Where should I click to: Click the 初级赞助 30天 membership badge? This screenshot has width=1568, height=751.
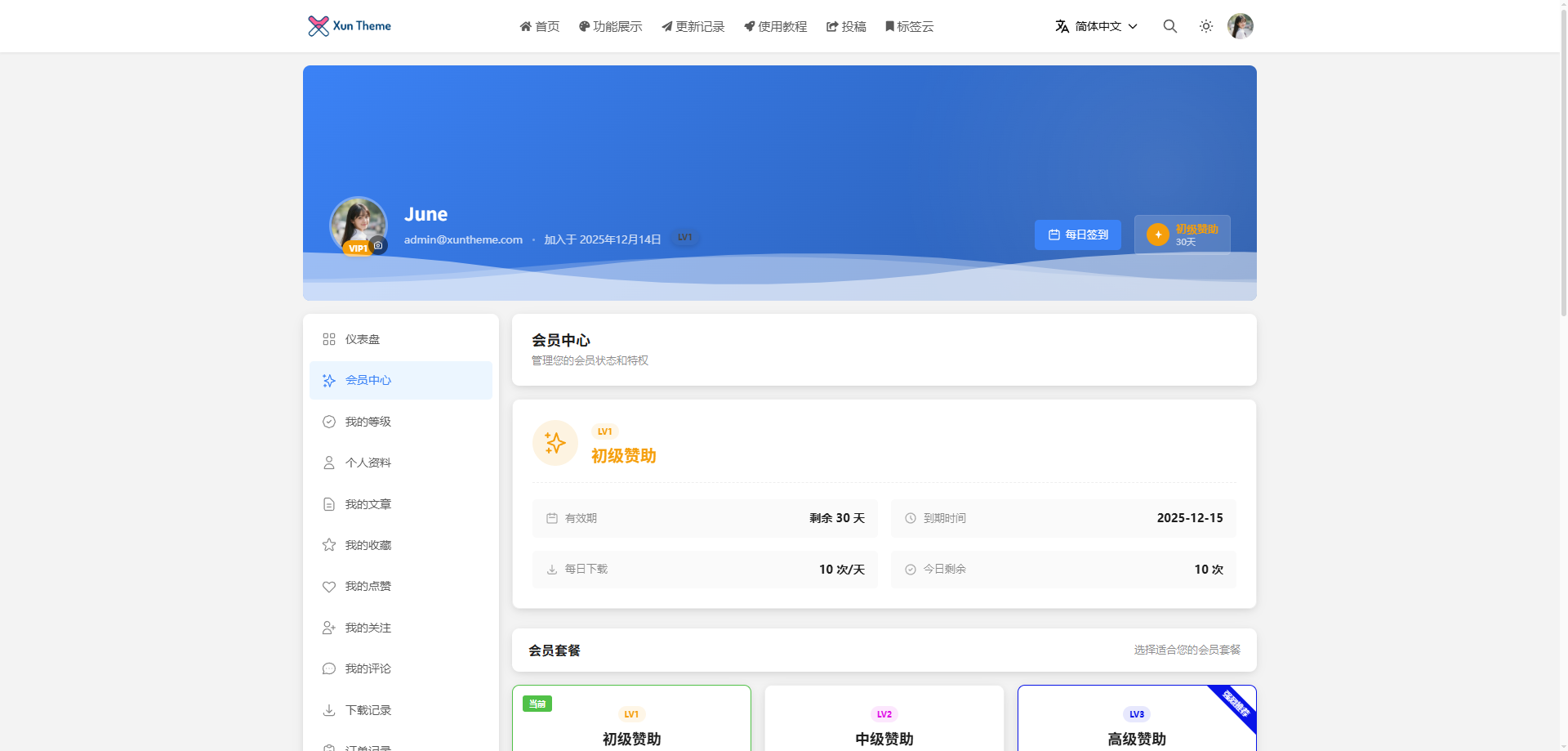1182,235
